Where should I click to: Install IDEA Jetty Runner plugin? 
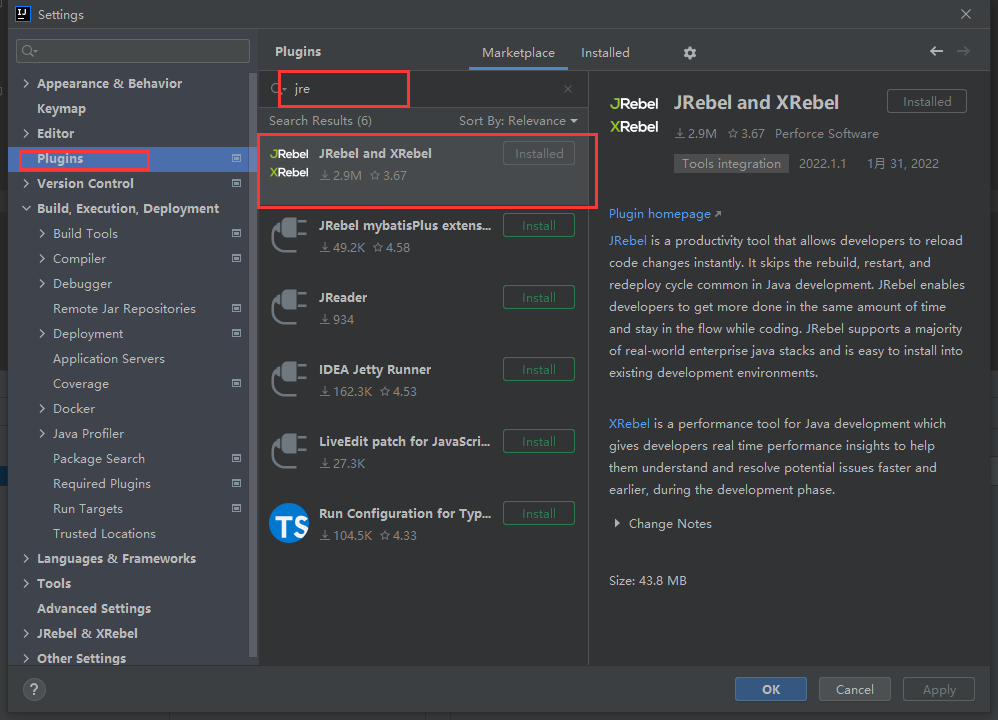tap(538, 369)
